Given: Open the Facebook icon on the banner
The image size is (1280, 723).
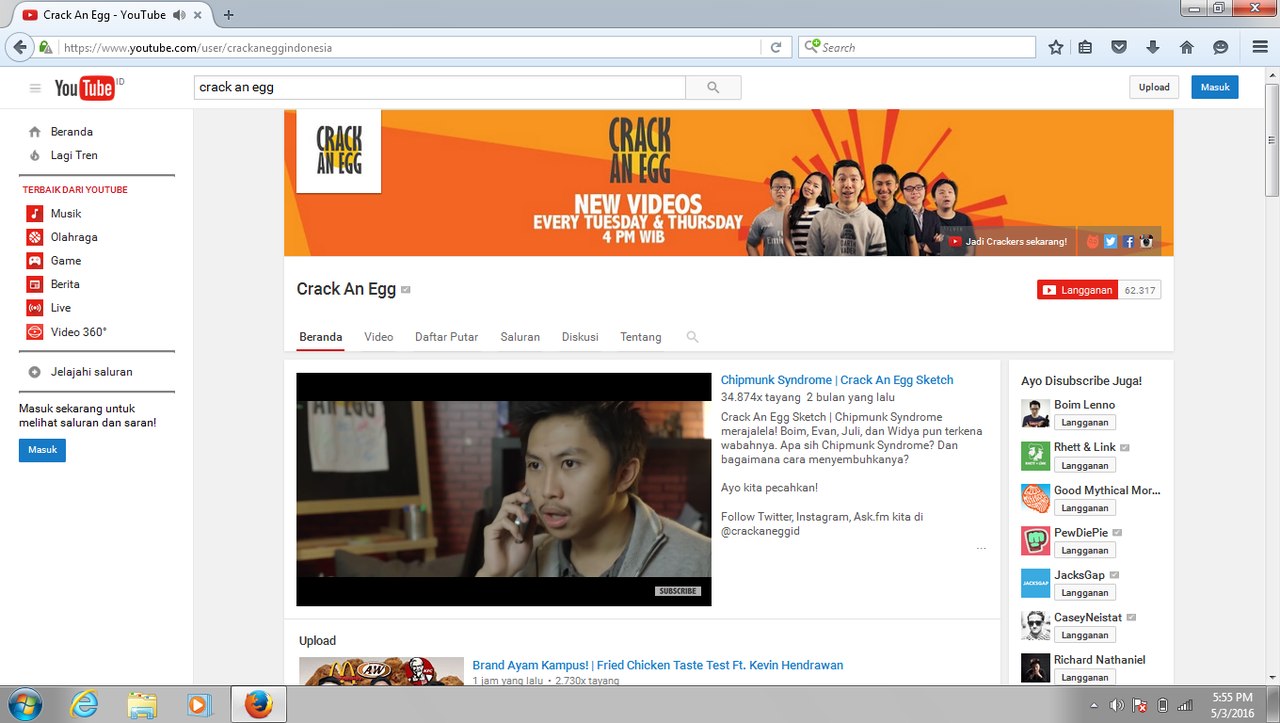Looking at the screenshot, I should click(1128, 241).
